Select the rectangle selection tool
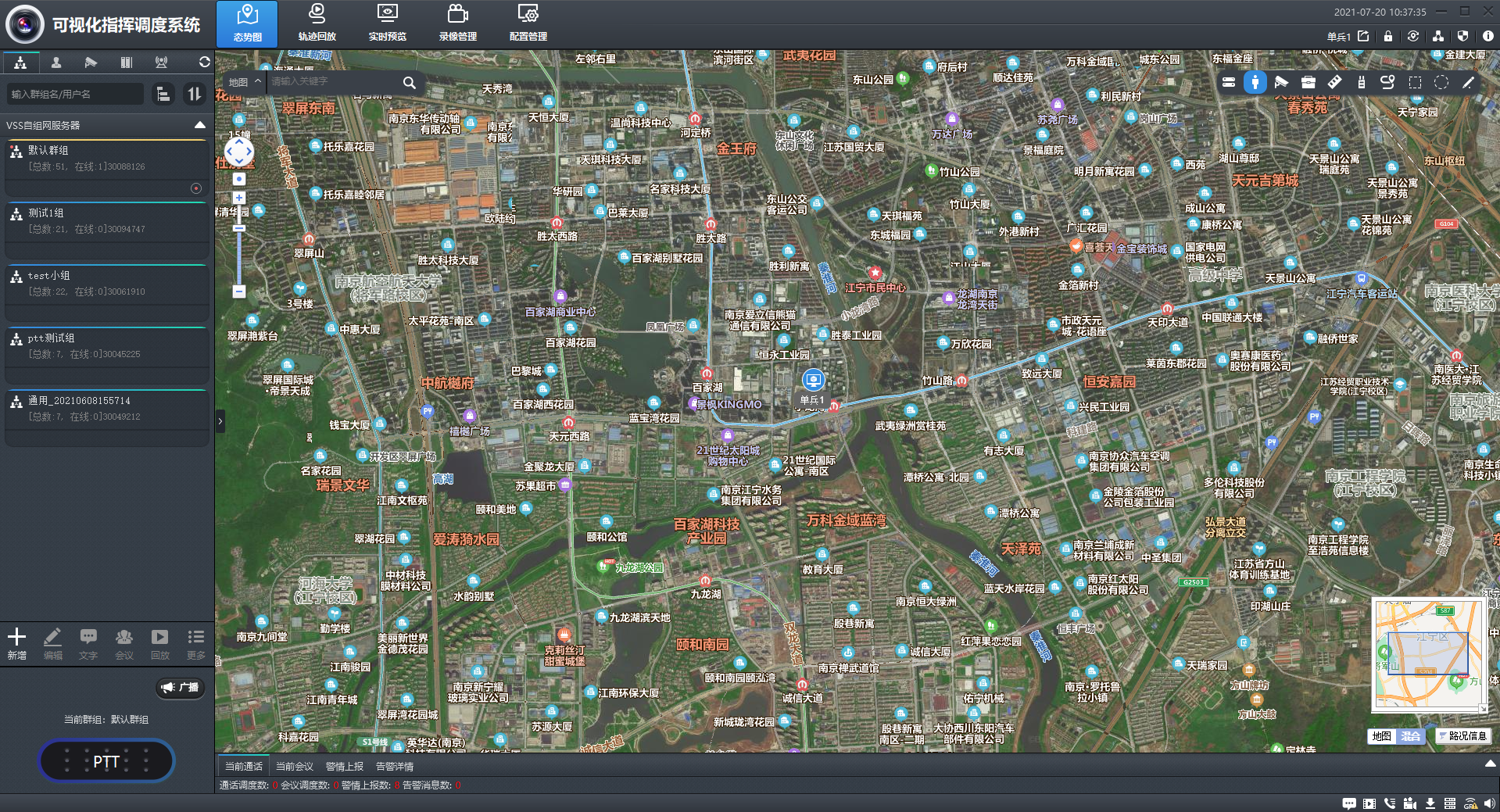Screen dimensions: 1500x812 tap(1415, 82)
